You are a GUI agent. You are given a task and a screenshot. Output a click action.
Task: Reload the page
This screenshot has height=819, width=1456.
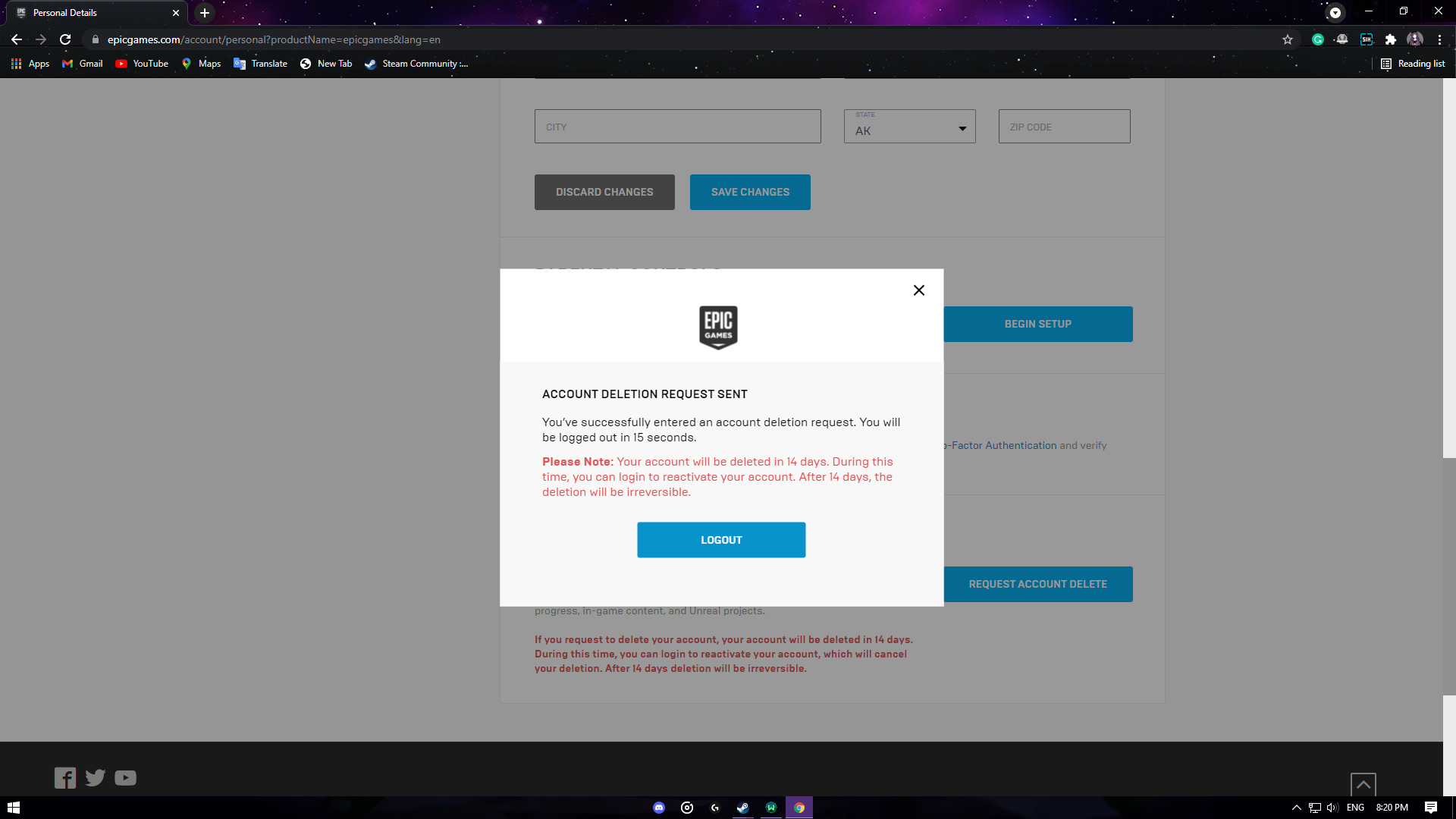(65, 39)
